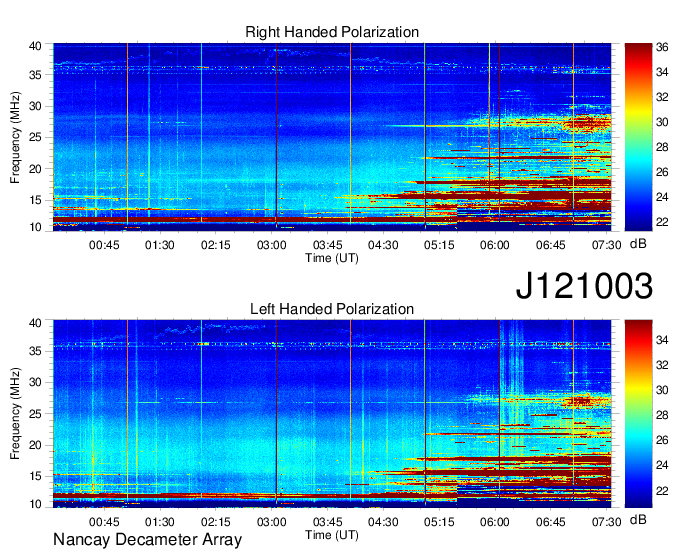Click the 35 MHz tick on the Right Handed plot
This screenshot has width=680, height=552.
click(35, 75)
